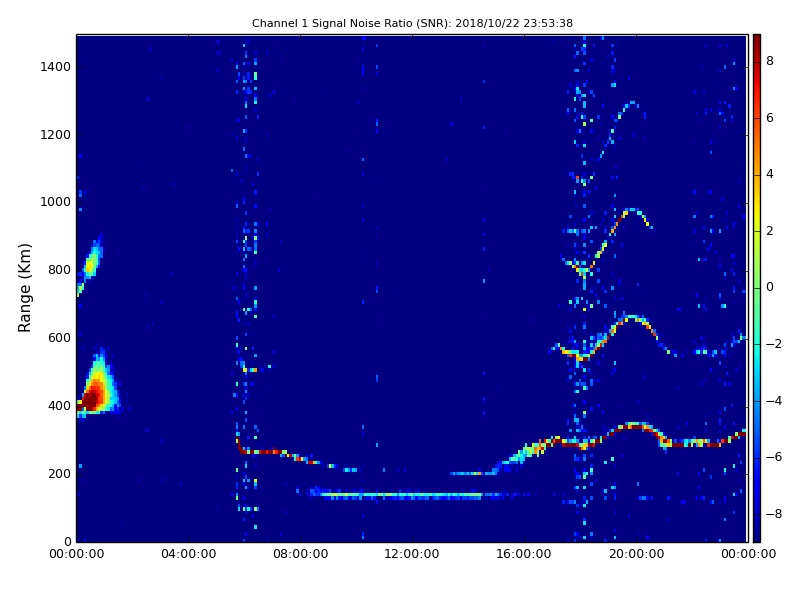Screen dimensions: 800x600
Task: Click the 20:00:00 time tick label
Action: [636, 554]
